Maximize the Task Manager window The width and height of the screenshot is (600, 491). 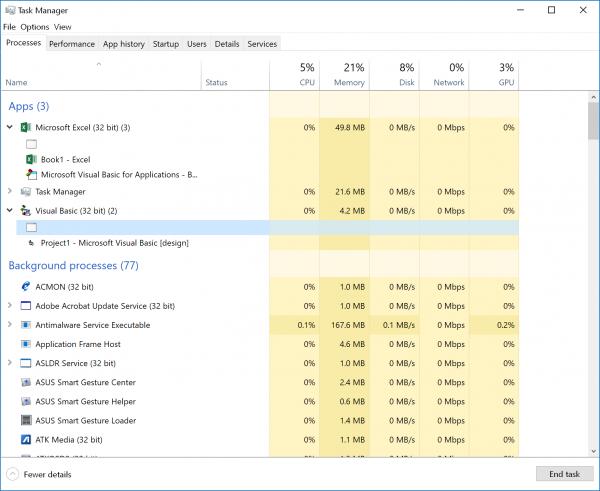click(551, 10)
